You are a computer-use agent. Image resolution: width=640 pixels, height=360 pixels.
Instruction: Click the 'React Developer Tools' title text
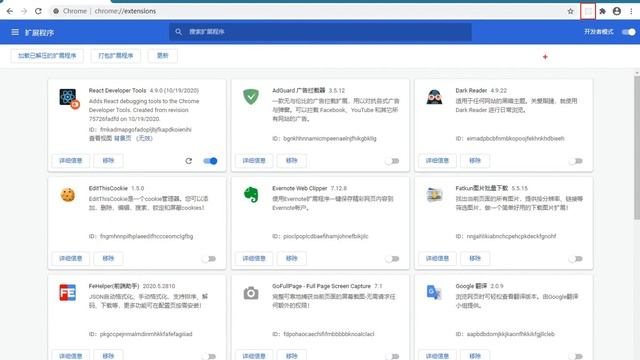pyautogui.click(x=117, y=91)
